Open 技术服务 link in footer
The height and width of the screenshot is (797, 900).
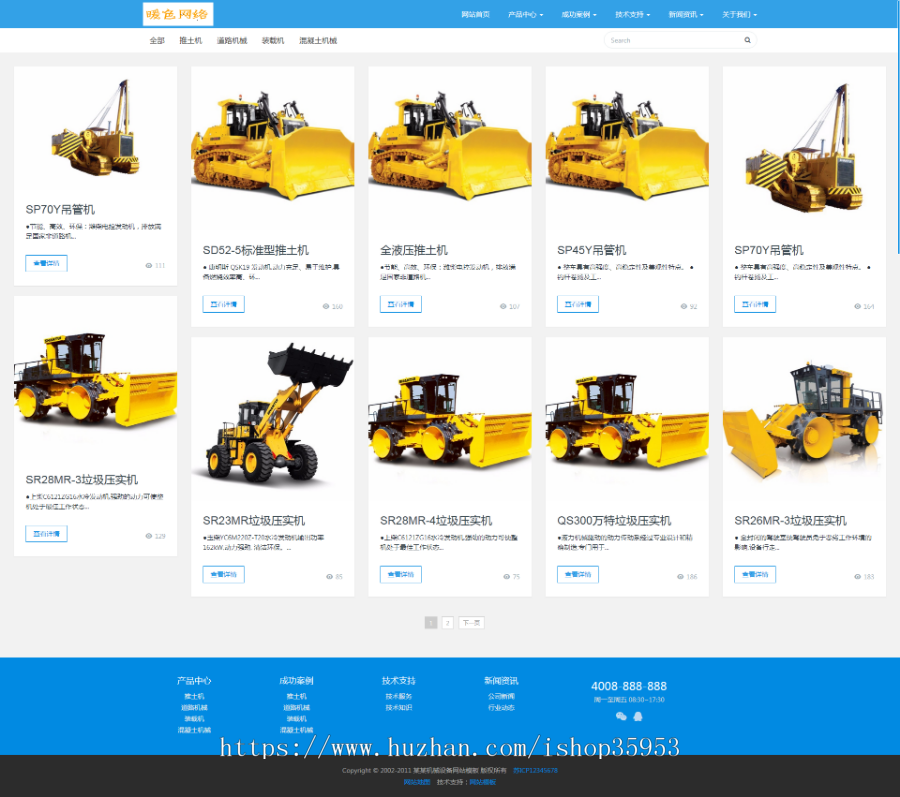[398, 696]
